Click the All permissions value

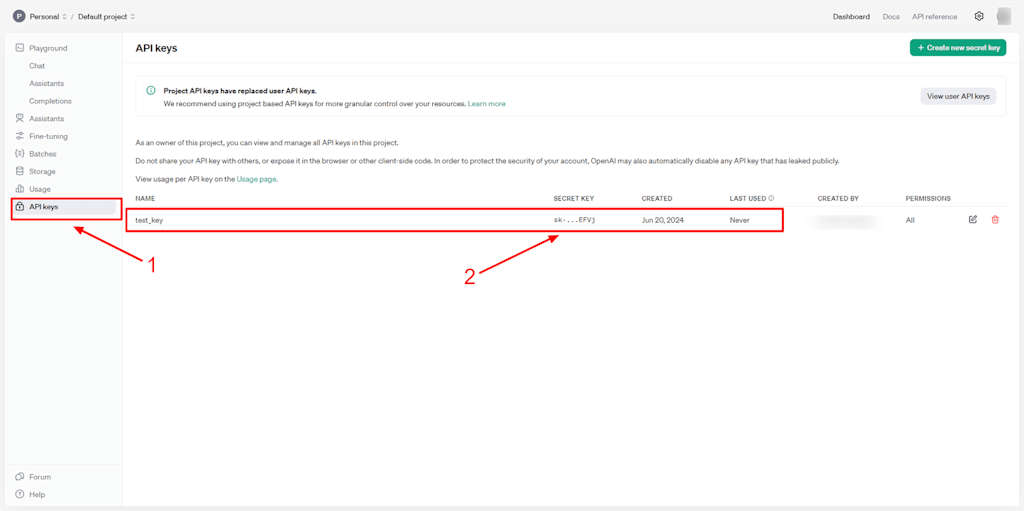[x=910, y=220]
